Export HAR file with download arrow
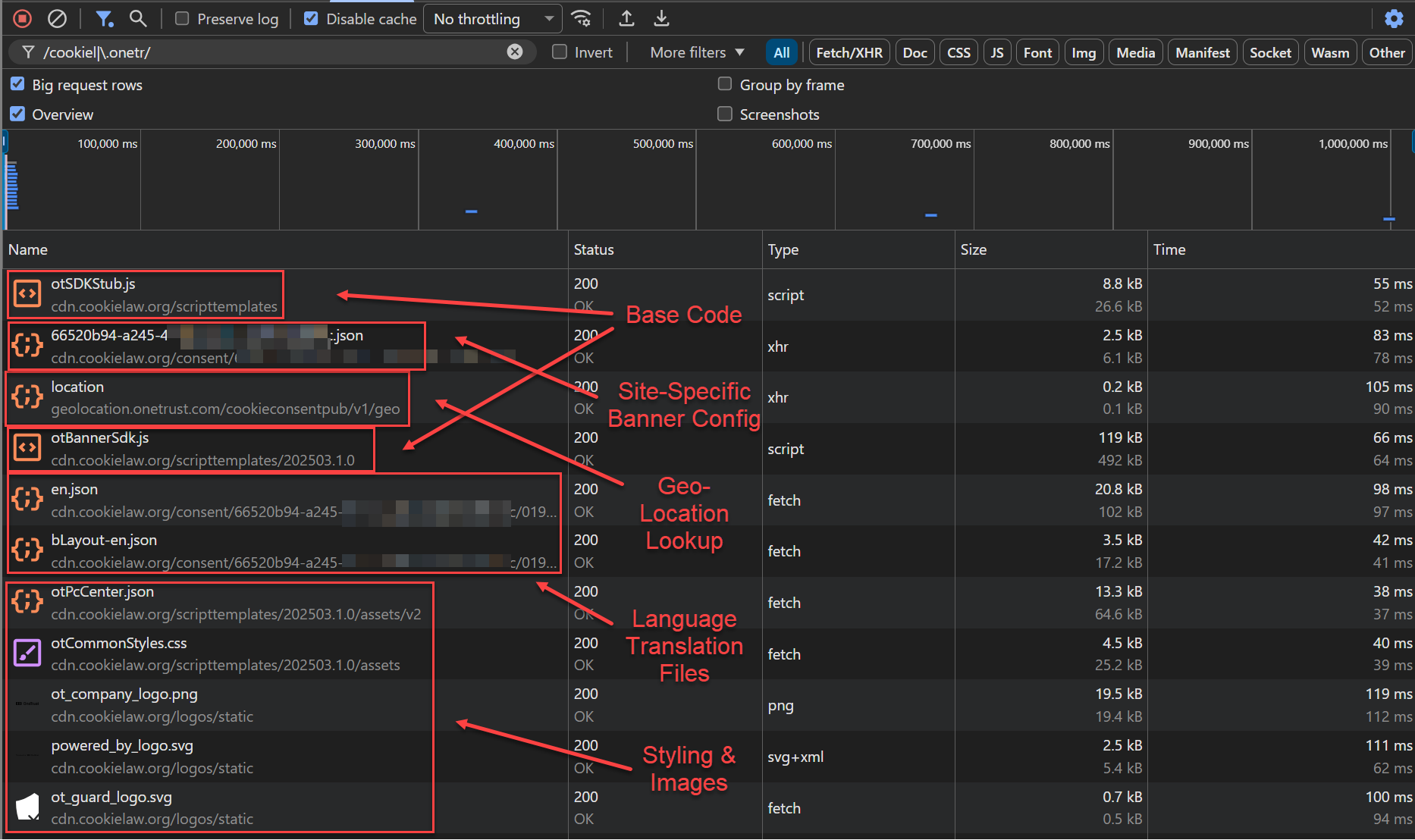 coord(661,18)
